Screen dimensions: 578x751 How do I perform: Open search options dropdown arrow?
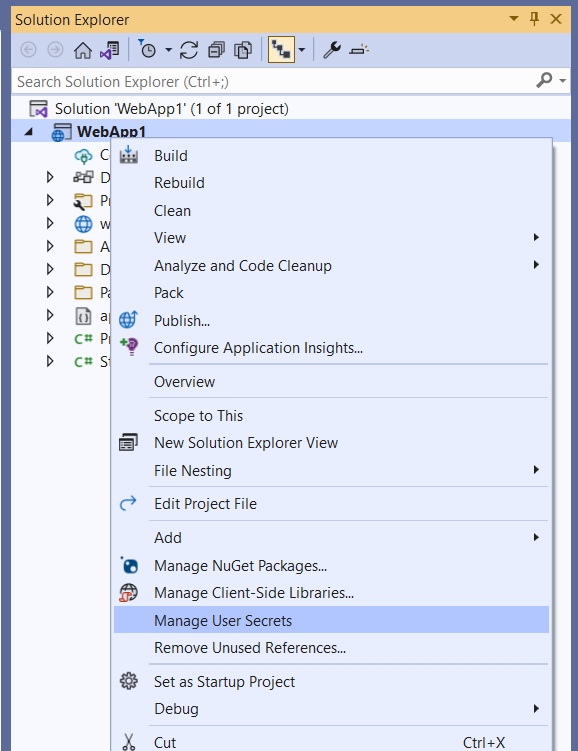563,81
